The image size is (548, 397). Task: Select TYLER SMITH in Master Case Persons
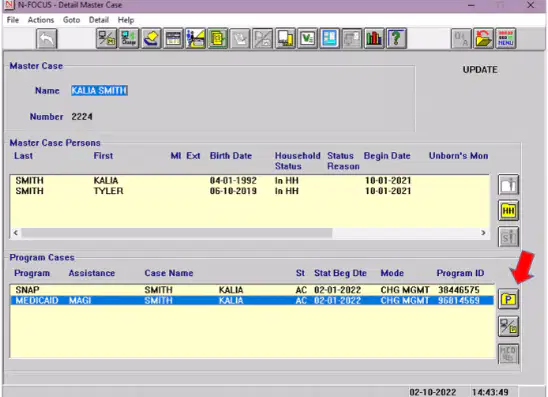(250, 191)
